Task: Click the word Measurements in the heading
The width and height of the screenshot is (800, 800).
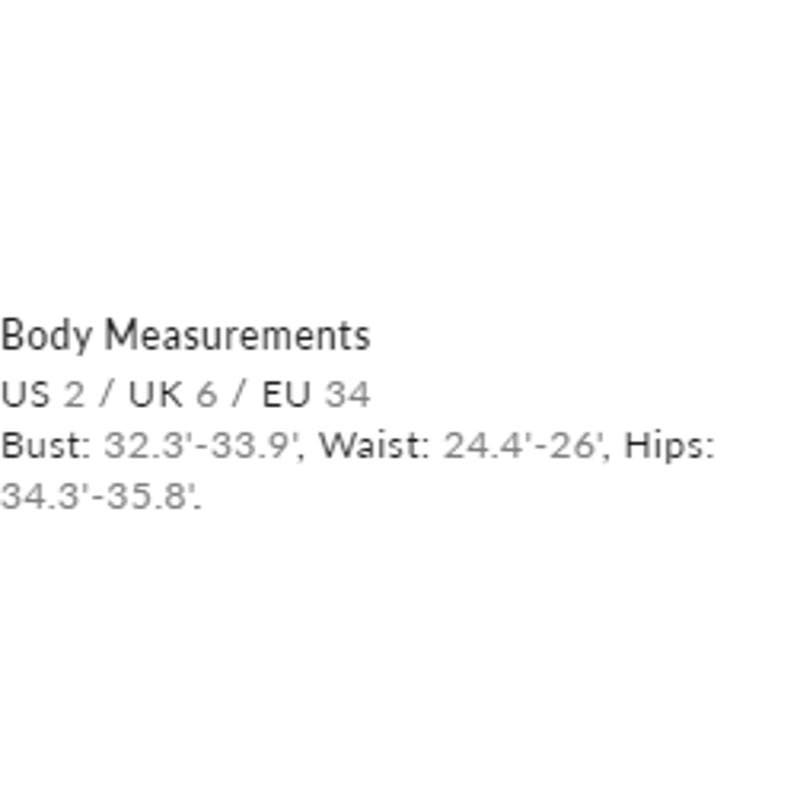Action: 237,336
